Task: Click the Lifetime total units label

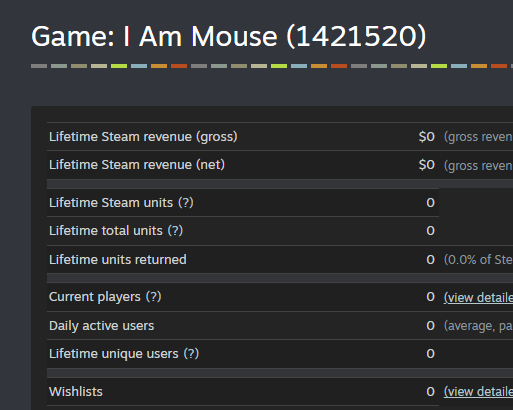Action: click(x=106, y=231)
